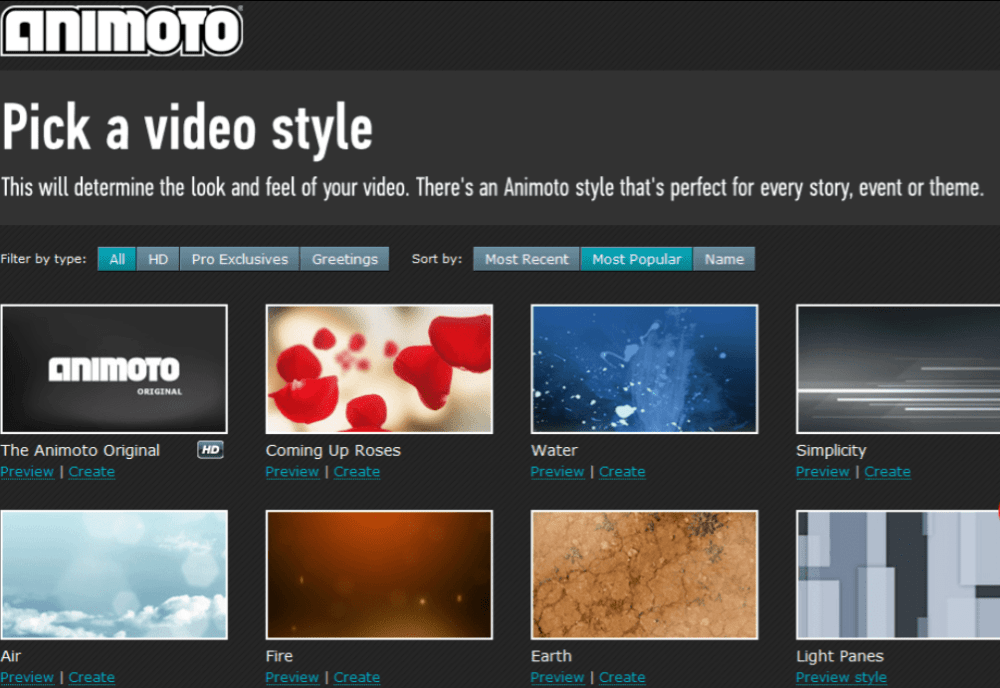Sort styles by Most Recent
The width and height of the screenshot is (1000, 688).
pyautogui.click(x=526, y=259)
